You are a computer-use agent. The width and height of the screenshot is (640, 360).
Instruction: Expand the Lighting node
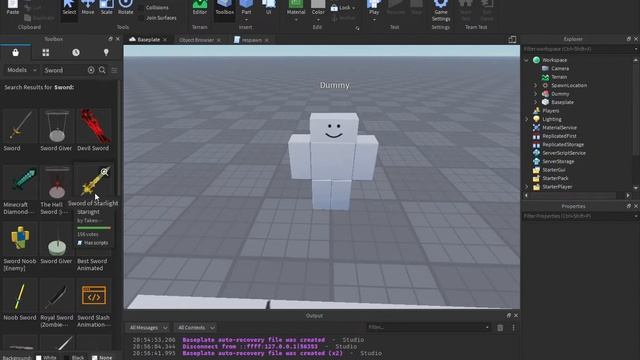527,119
